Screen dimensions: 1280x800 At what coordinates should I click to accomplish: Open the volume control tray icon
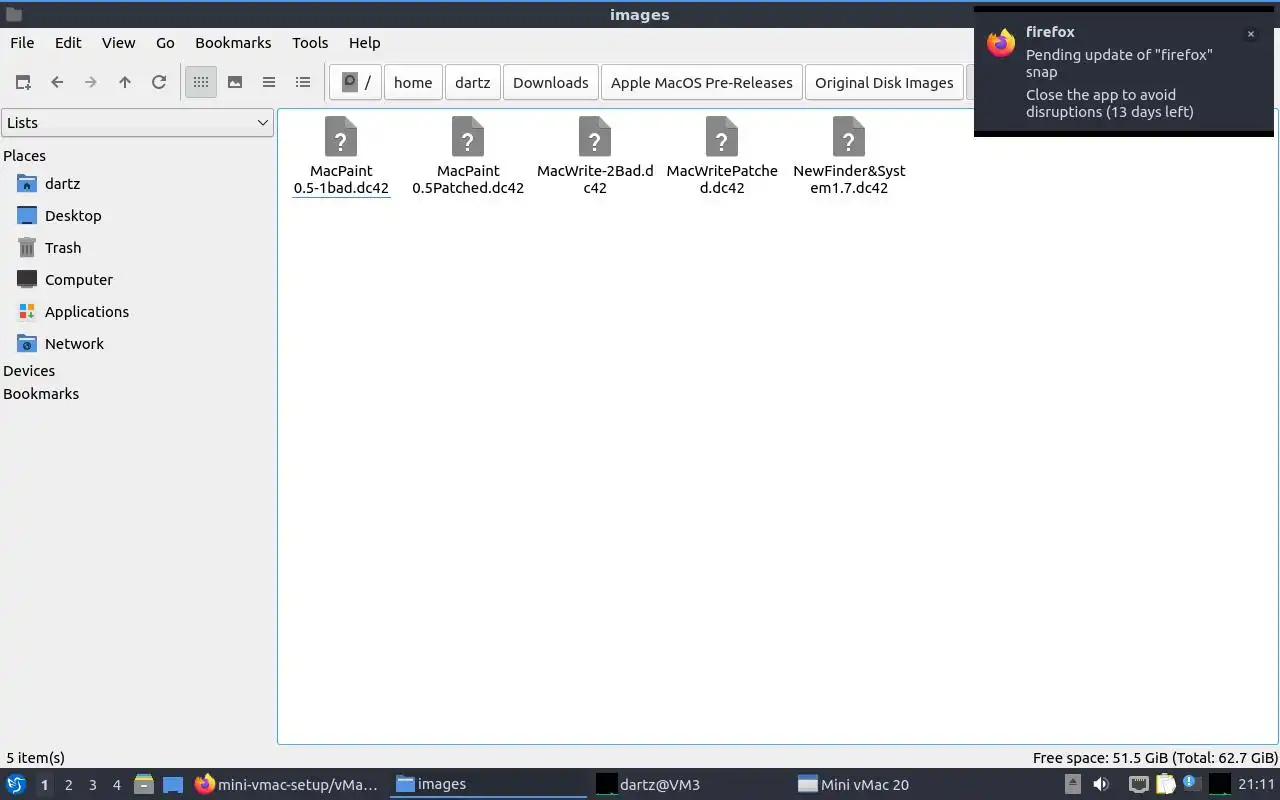click(1101, 785)
